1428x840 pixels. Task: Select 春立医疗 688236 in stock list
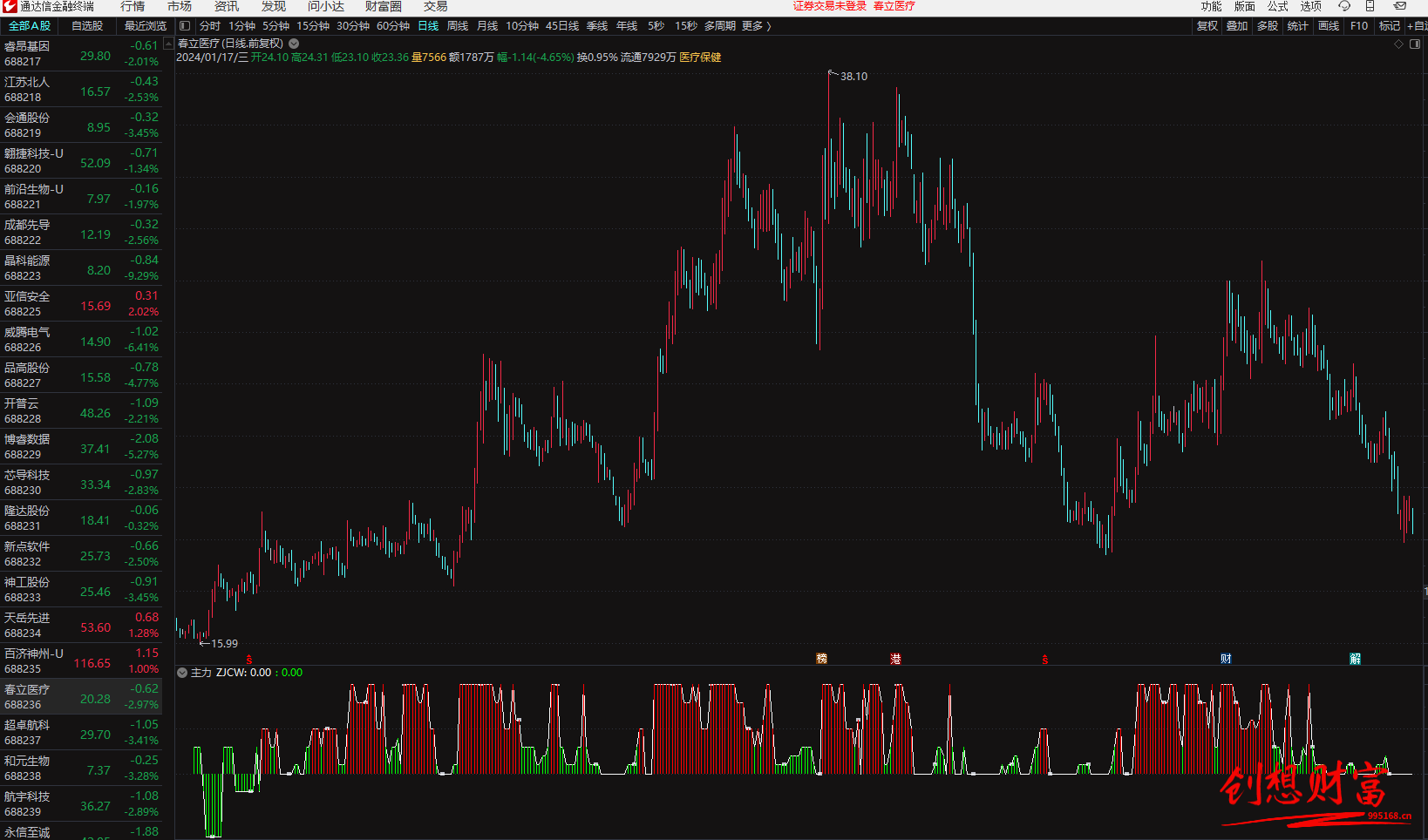click(81, 696)
